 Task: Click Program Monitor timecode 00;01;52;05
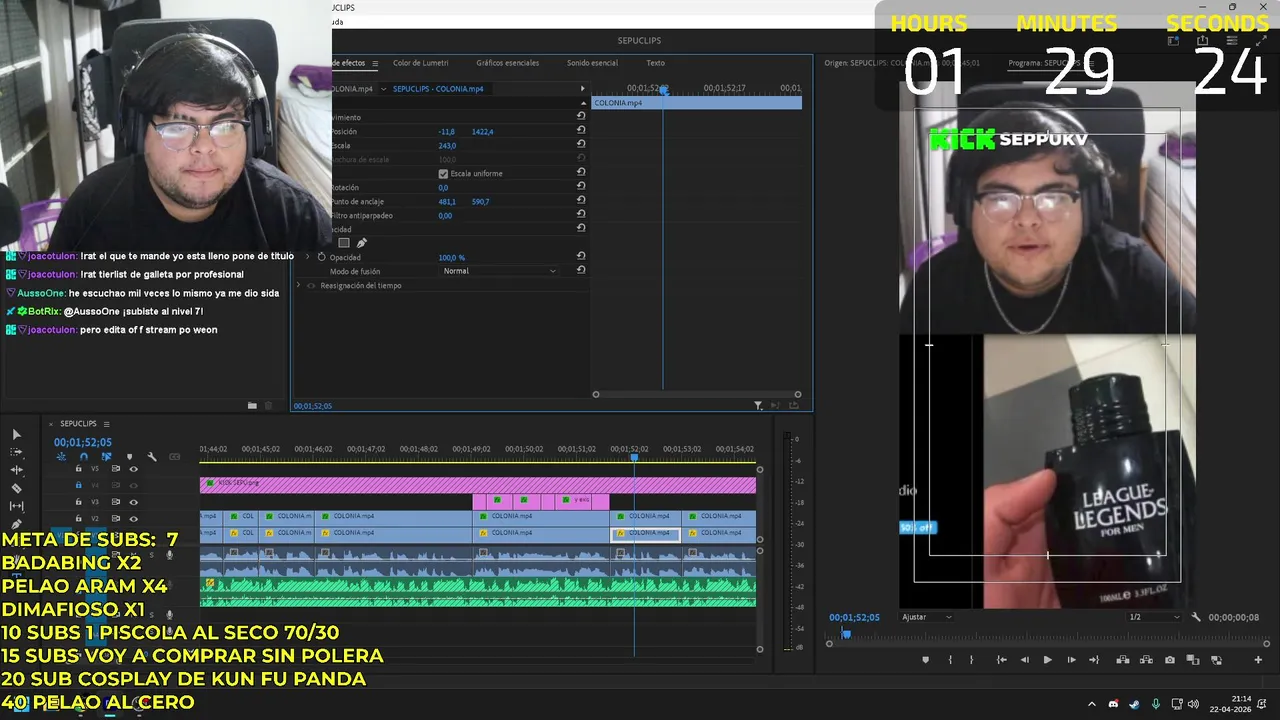(x=854, y=617)
